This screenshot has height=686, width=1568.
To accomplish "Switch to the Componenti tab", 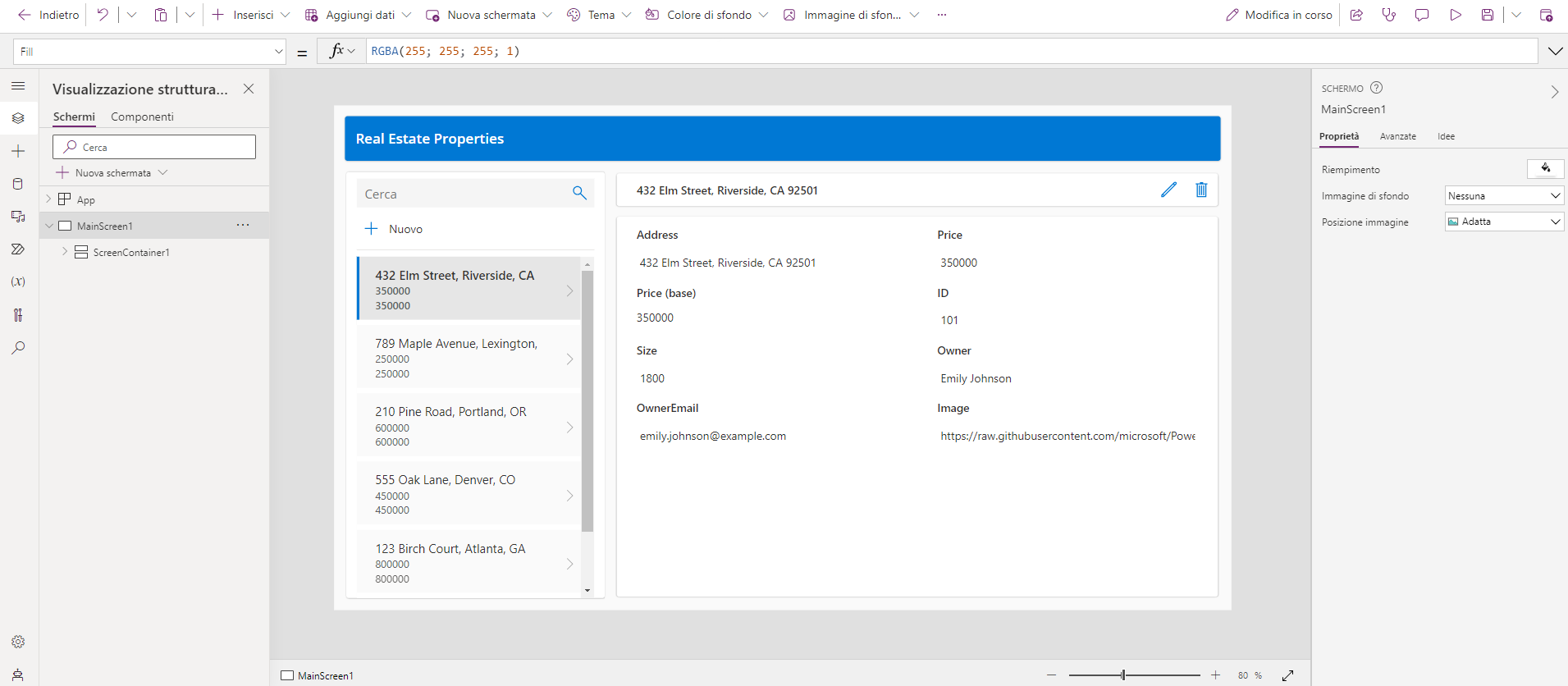I will click(142, 117).
